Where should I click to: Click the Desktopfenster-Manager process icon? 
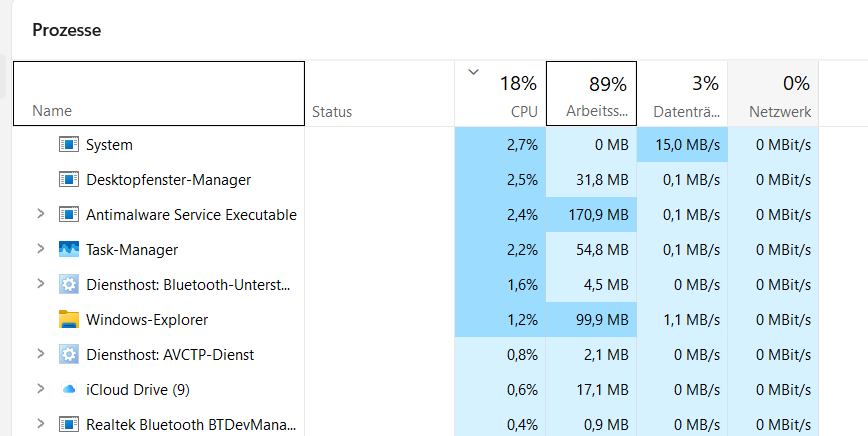point(69,179)
